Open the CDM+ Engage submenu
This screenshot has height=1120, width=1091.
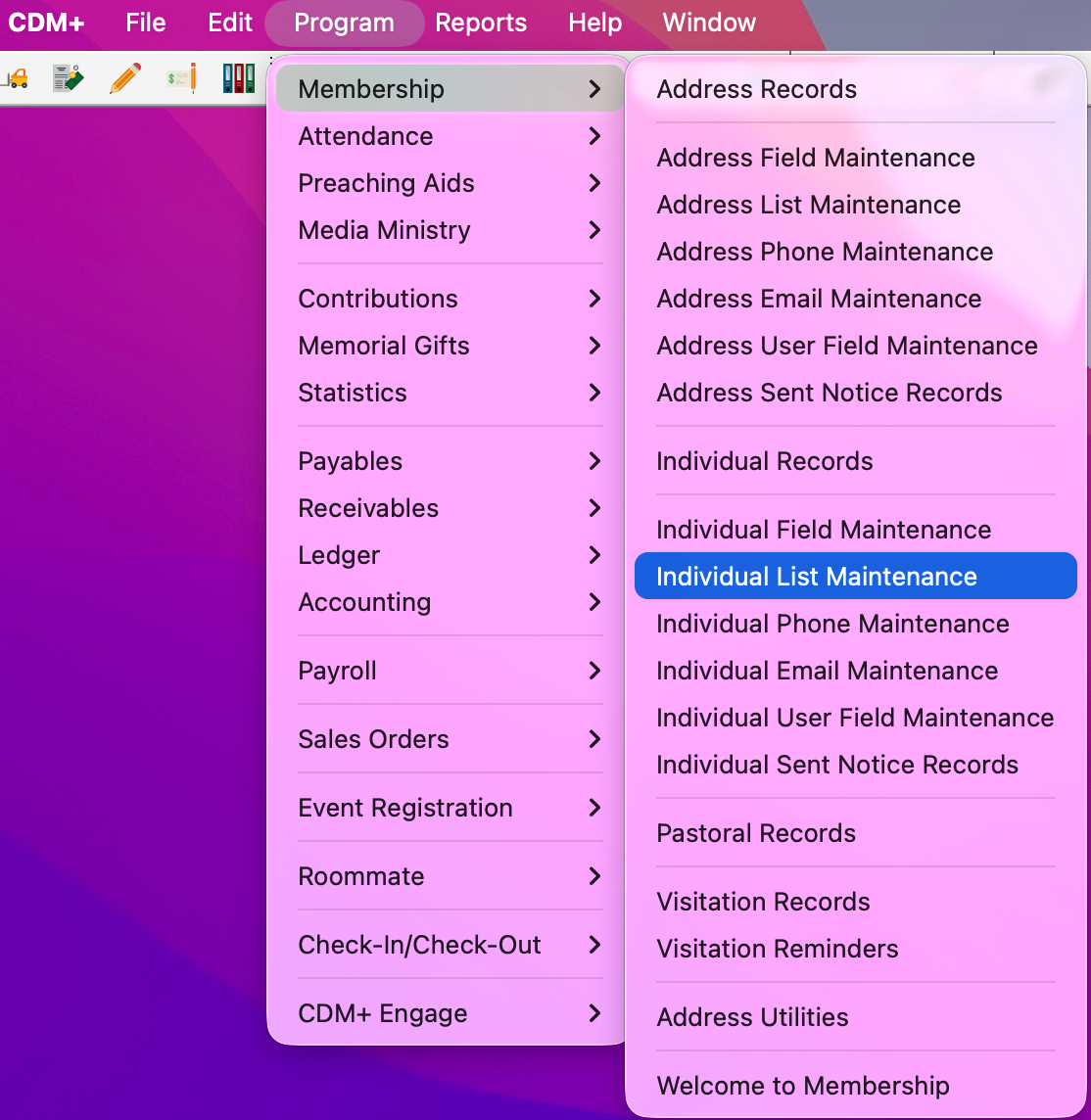coord(450,1013)
